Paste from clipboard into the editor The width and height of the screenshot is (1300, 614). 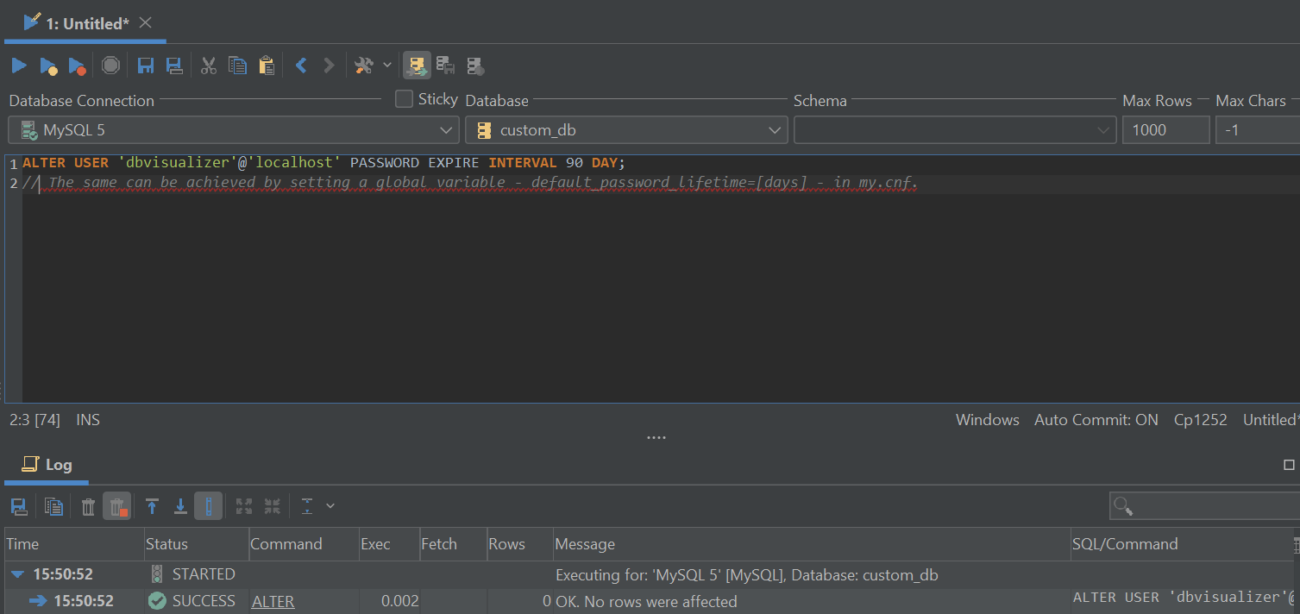(266, 65)
